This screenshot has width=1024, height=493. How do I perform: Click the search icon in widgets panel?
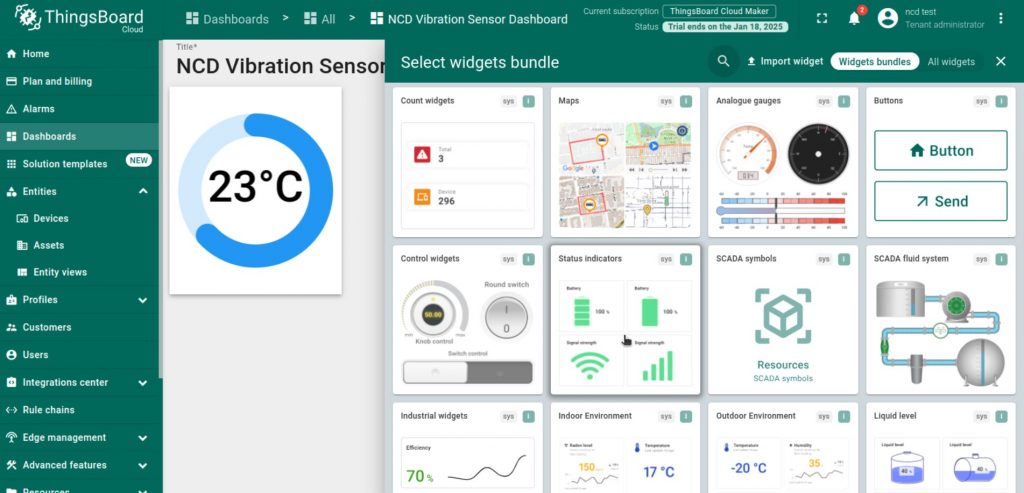click(x=722, y=61)
